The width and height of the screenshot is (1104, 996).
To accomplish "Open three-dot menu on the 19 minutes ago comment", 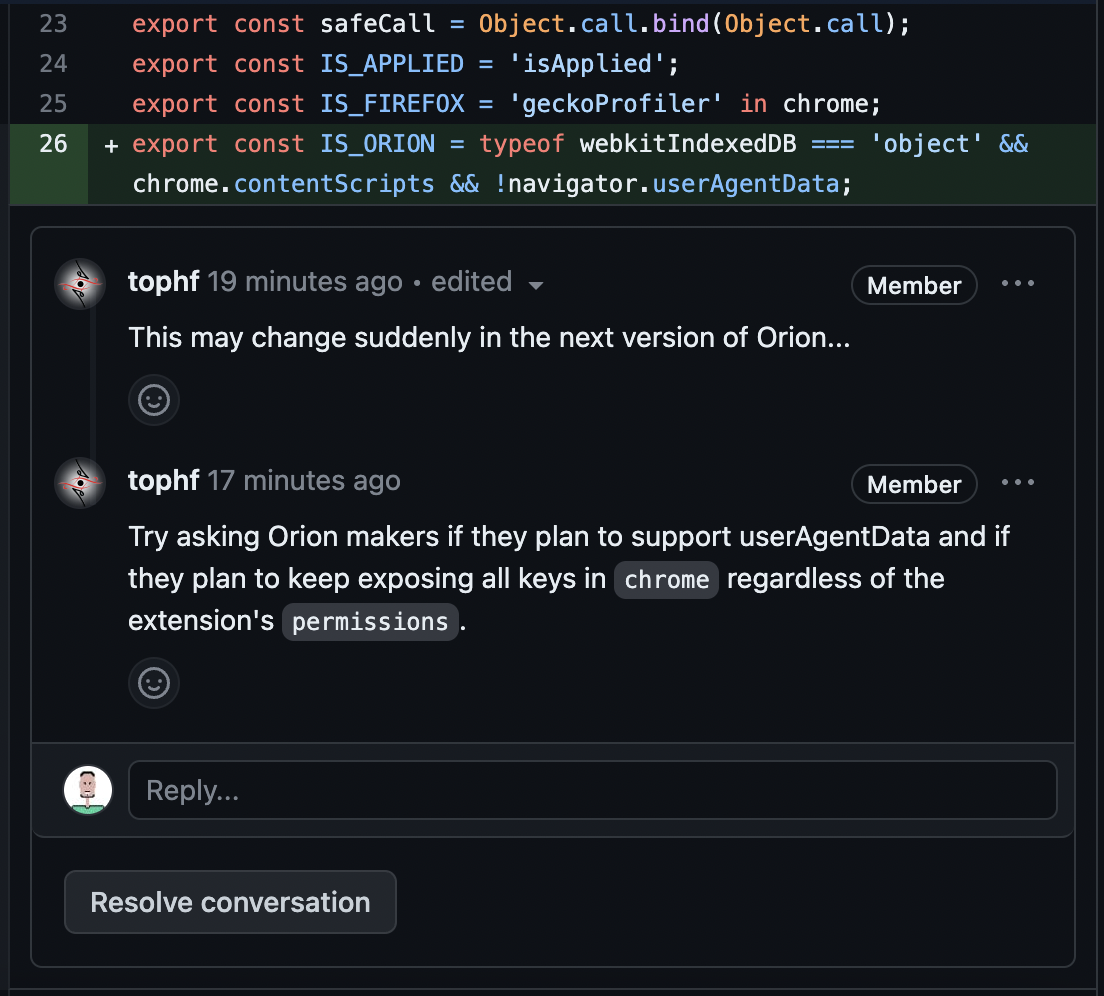I will tap(1018, 284).
